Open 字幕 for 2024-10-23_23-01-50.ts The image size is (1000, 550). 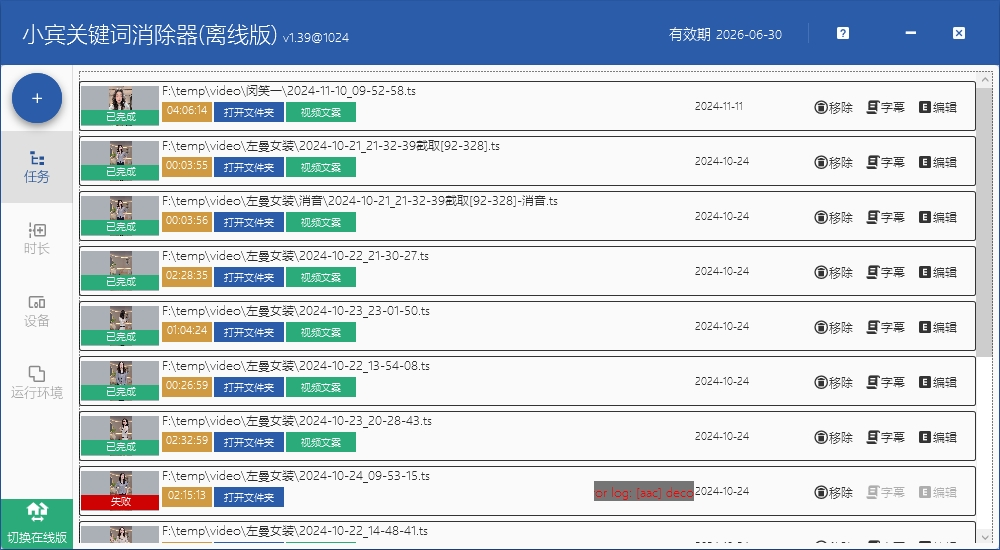click(885, 327)
